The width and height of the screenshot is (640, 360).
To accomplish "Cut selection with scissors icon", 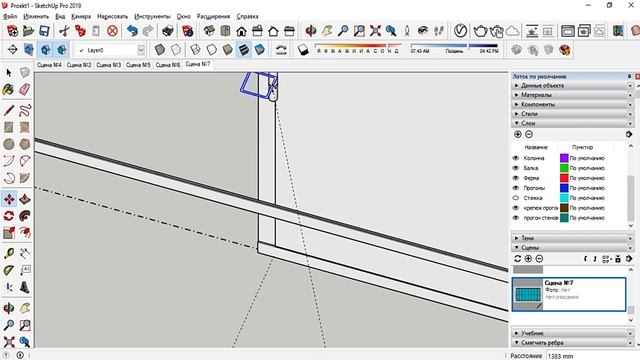I will coord(64,31).
